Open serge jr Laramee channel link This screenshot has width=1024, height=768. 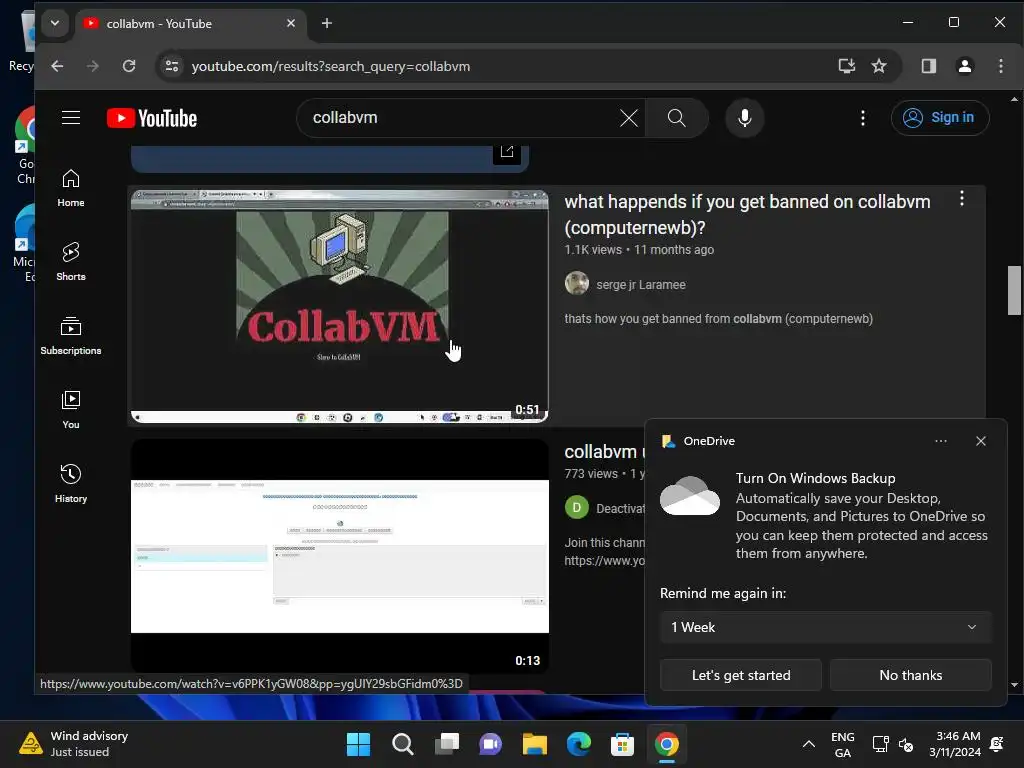coord(641,285)
